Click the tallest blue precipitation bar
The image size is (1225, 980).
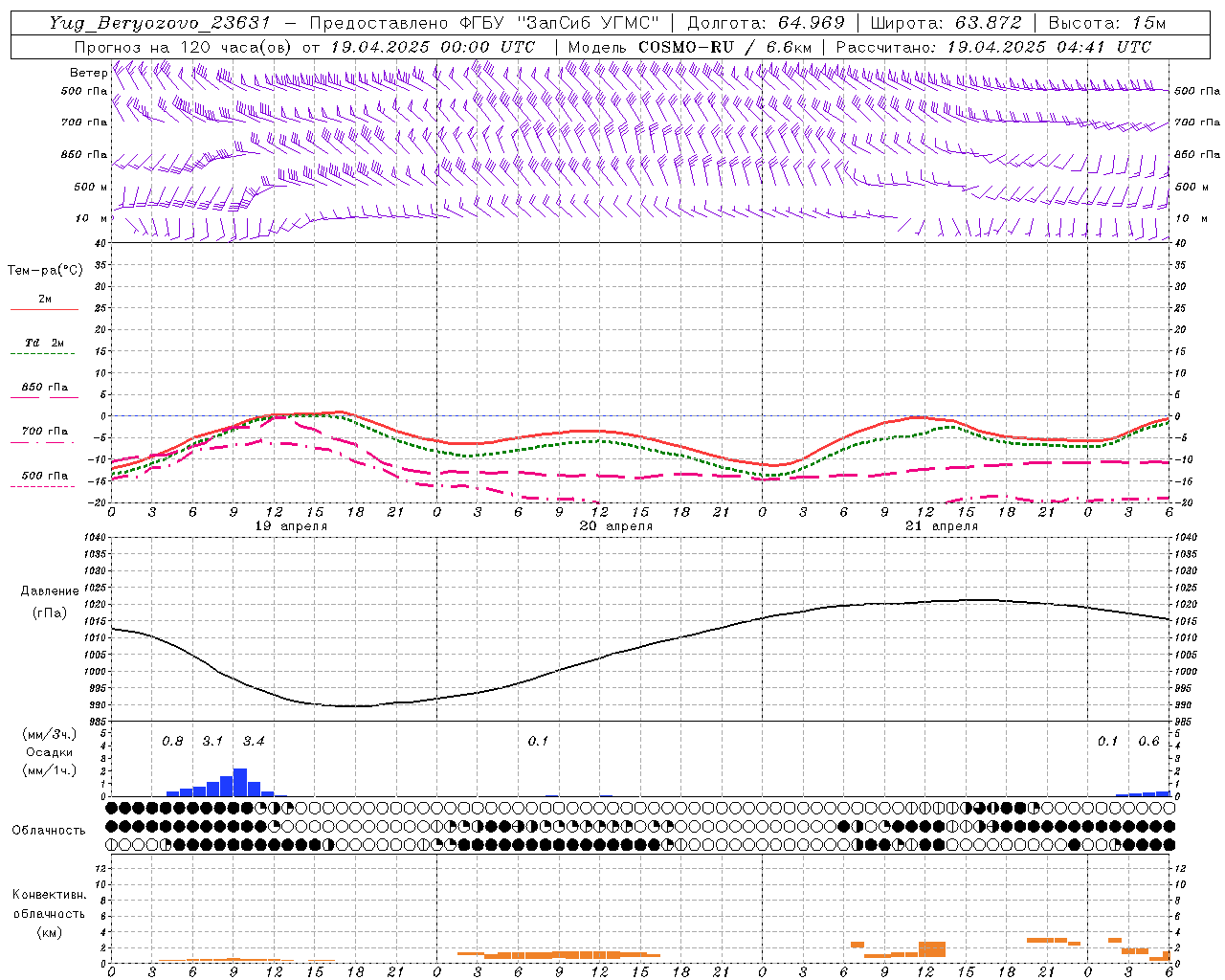(x=240, y=783)
